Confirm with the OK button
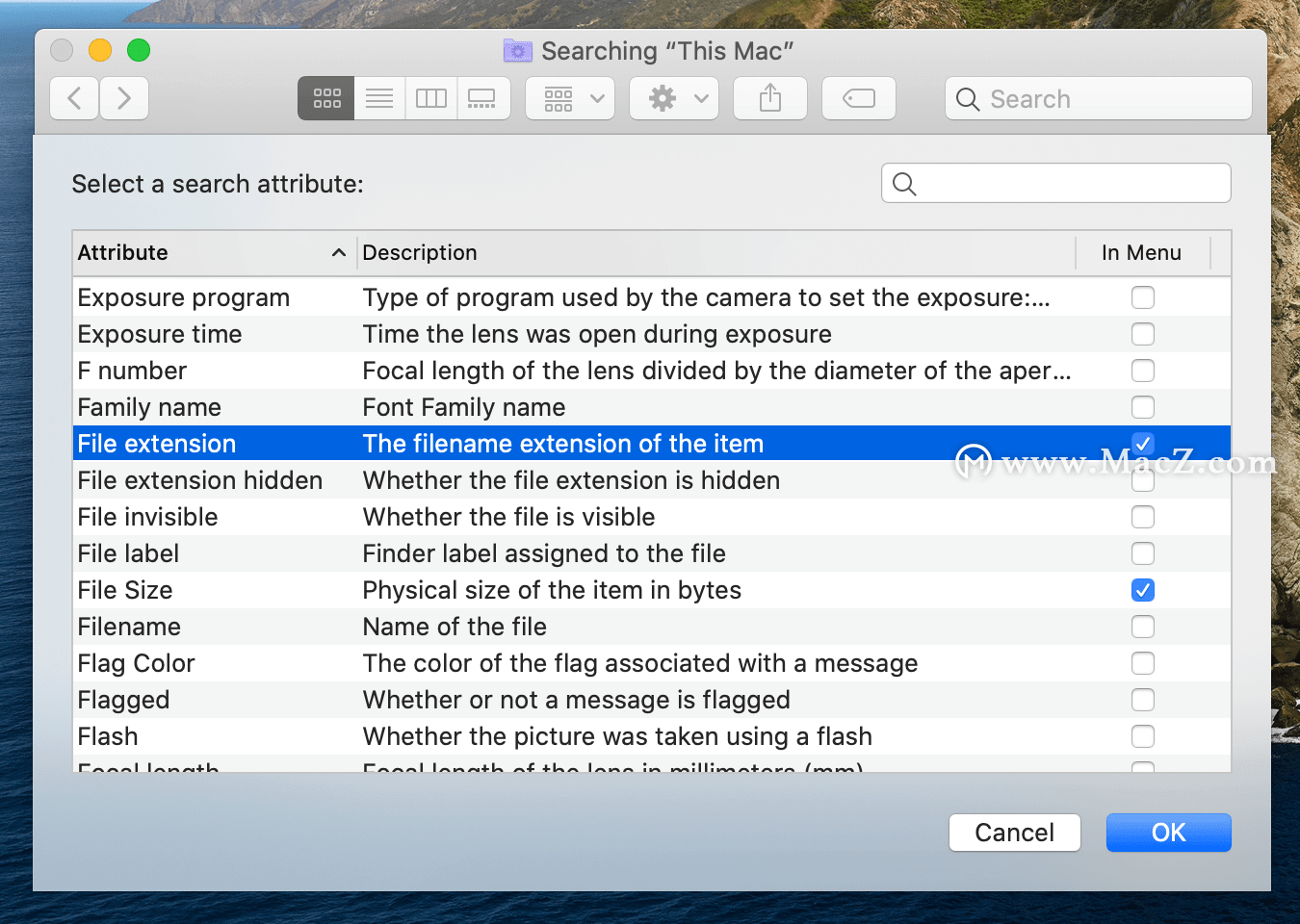The height and width of the screenshot is (924, 1300). pos(1169,833)
